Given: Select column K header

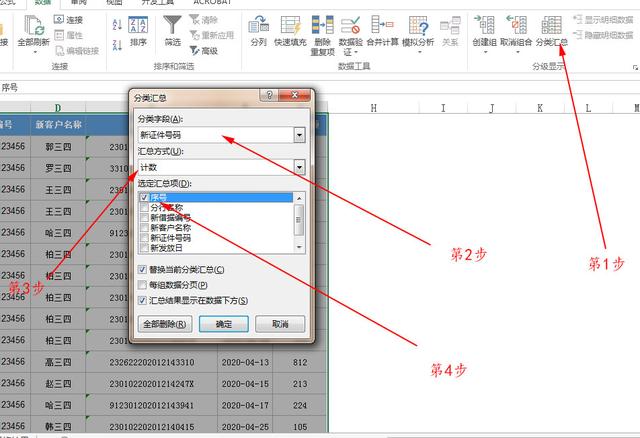Looking at the screenshot, I should [540, 108].
